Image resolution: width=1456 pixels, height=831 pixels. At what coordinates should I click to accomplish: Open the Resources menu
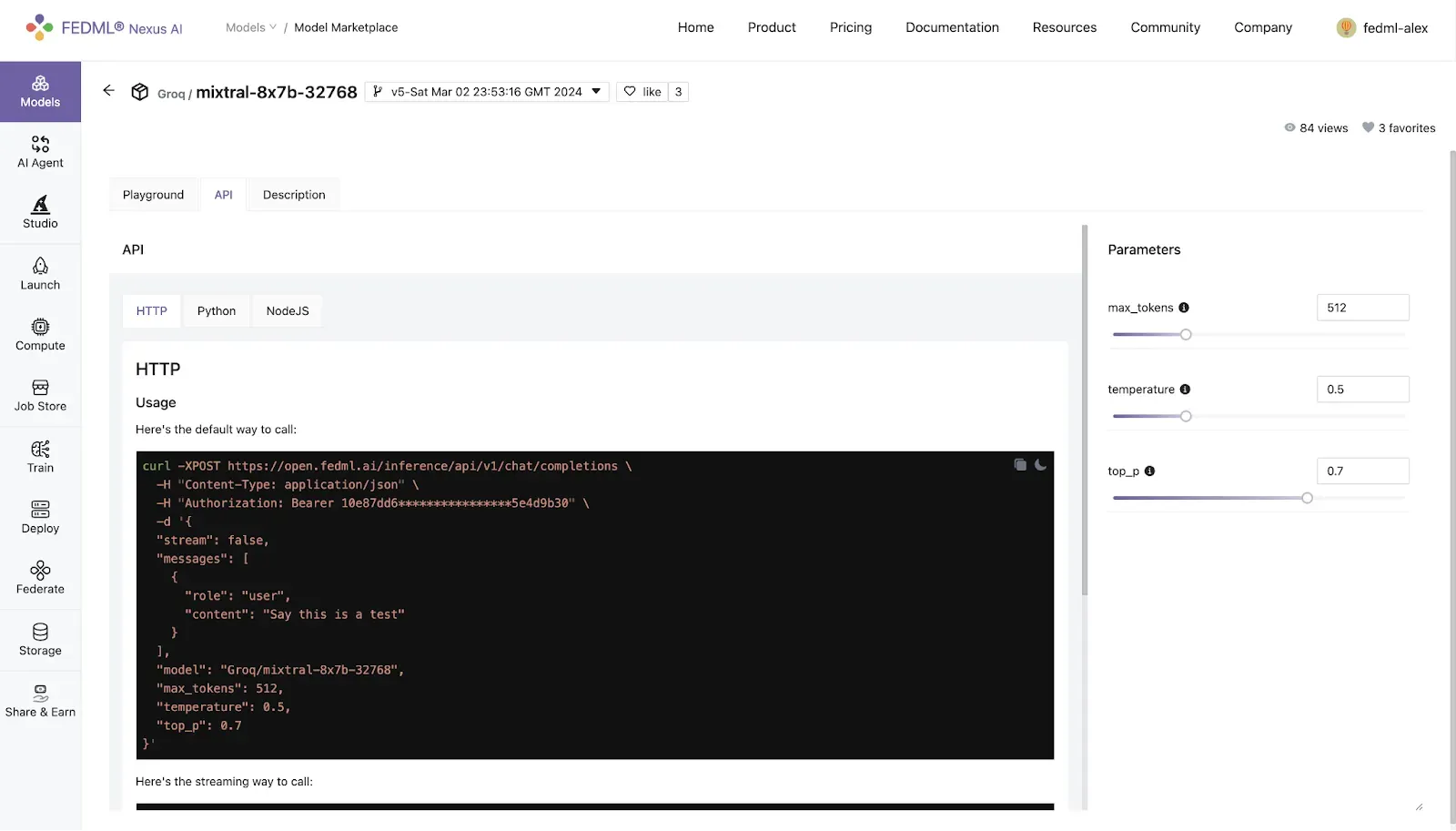click(1065, 28)
